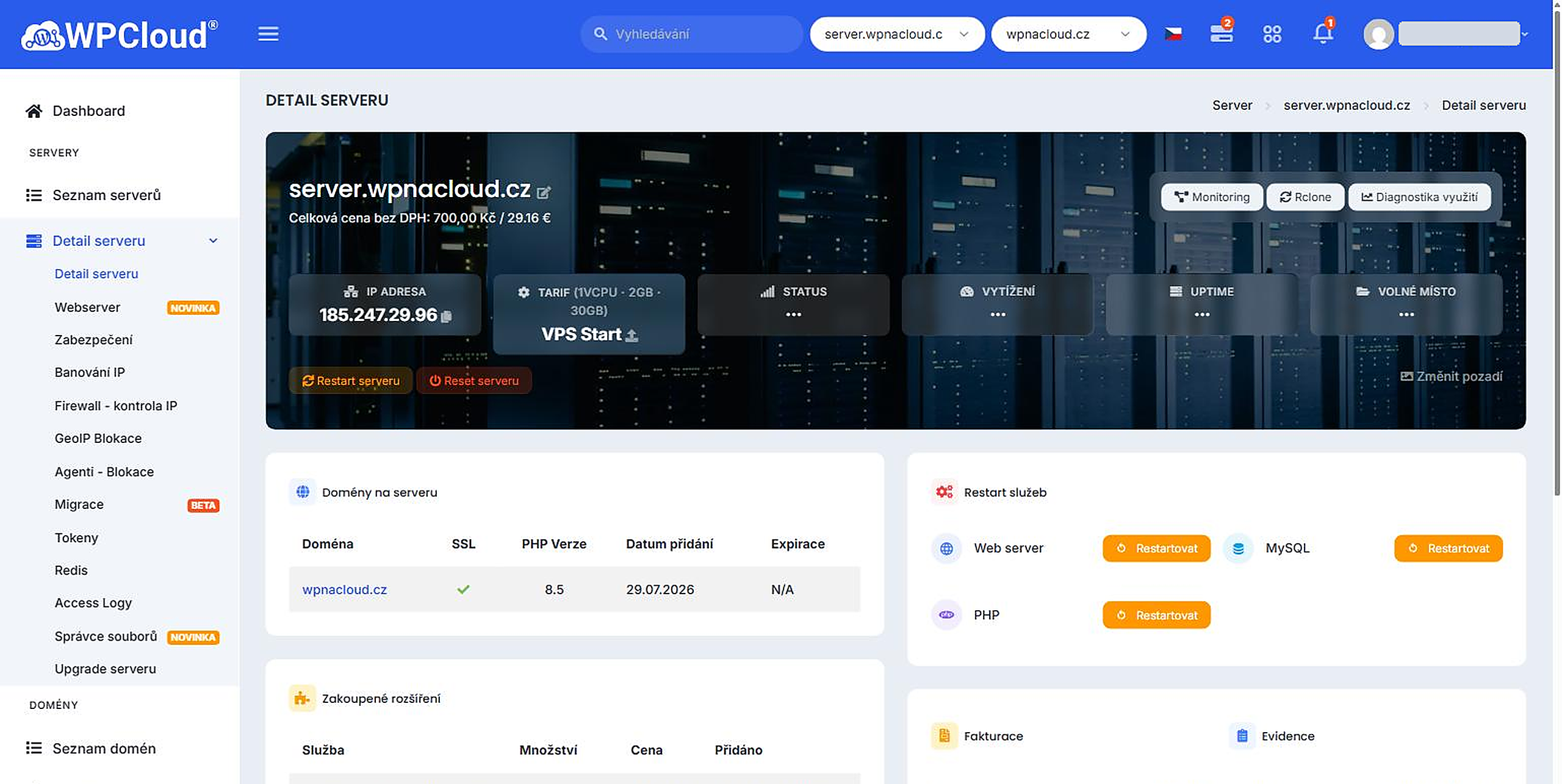Viewport: 1562px width, 784px height.
Task: Click Změnit pozadí link
Action: [1452, 376]
